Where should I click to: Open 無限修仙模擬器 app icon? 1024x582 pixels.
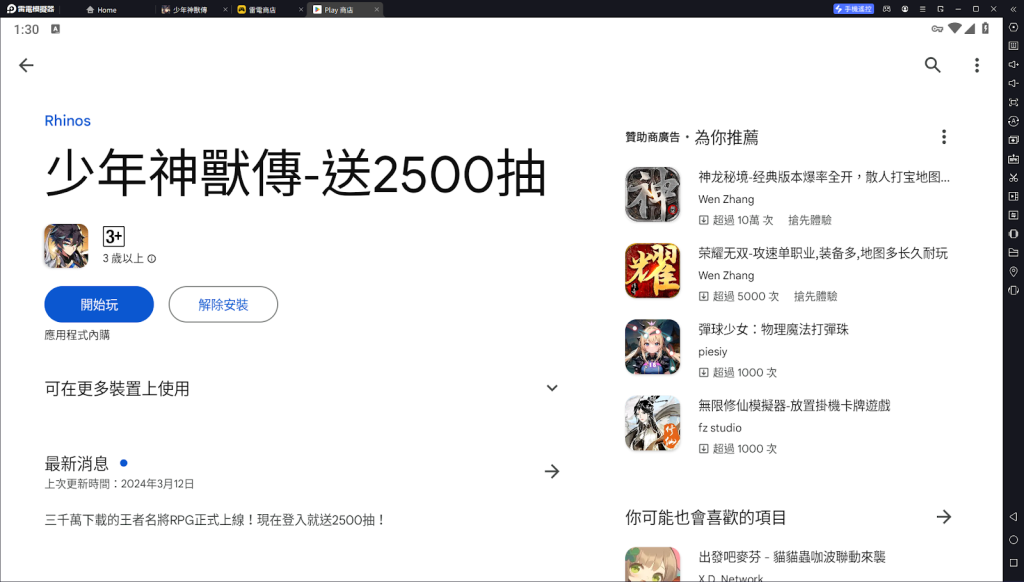pyautogui.click(x=652, y=423)
